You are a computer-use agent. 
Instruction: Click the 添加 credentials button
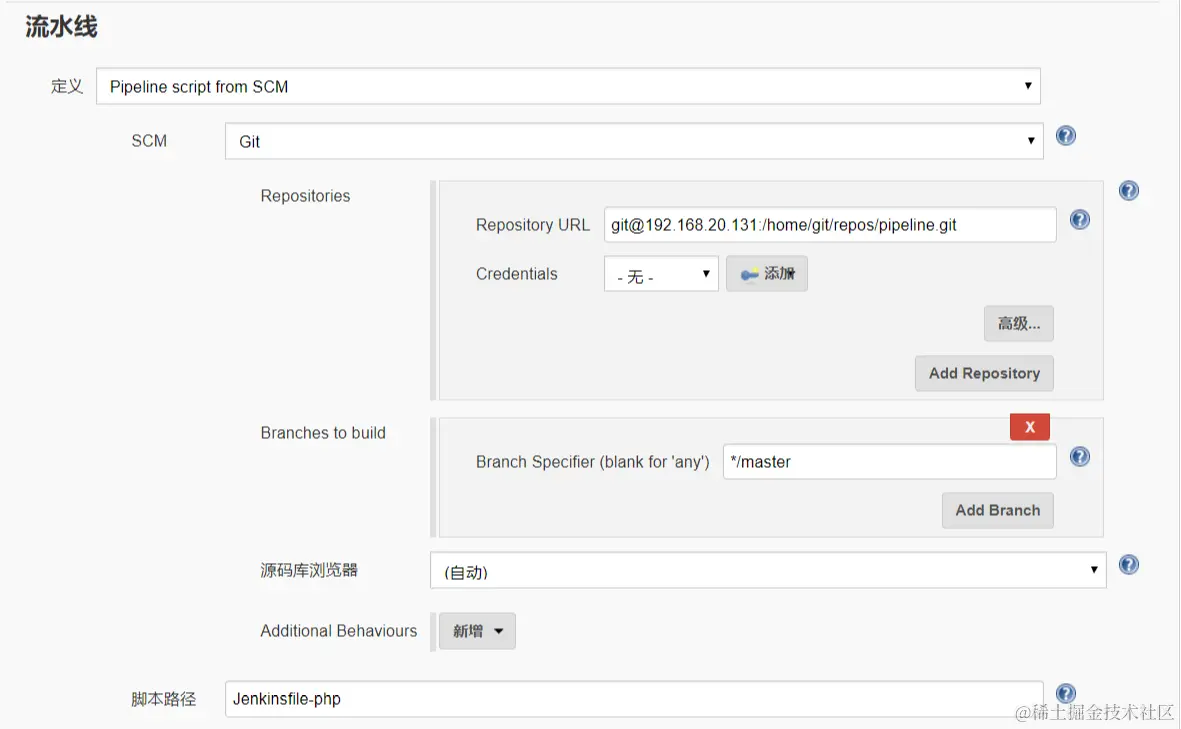click(x=767, y=273)
